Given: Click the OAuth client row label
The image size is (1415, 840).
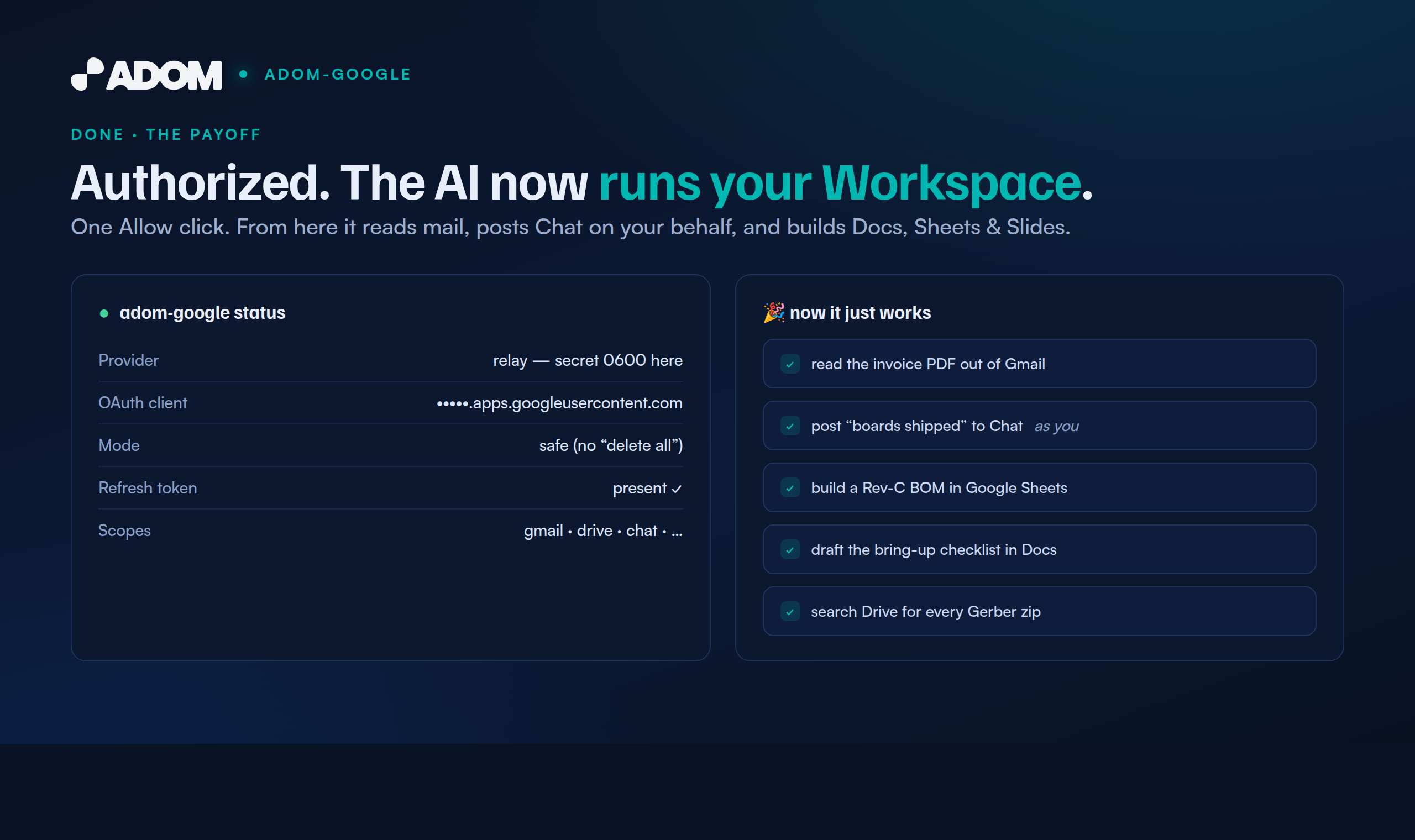Looking at the screenshot, I should (x=143, y=403).
